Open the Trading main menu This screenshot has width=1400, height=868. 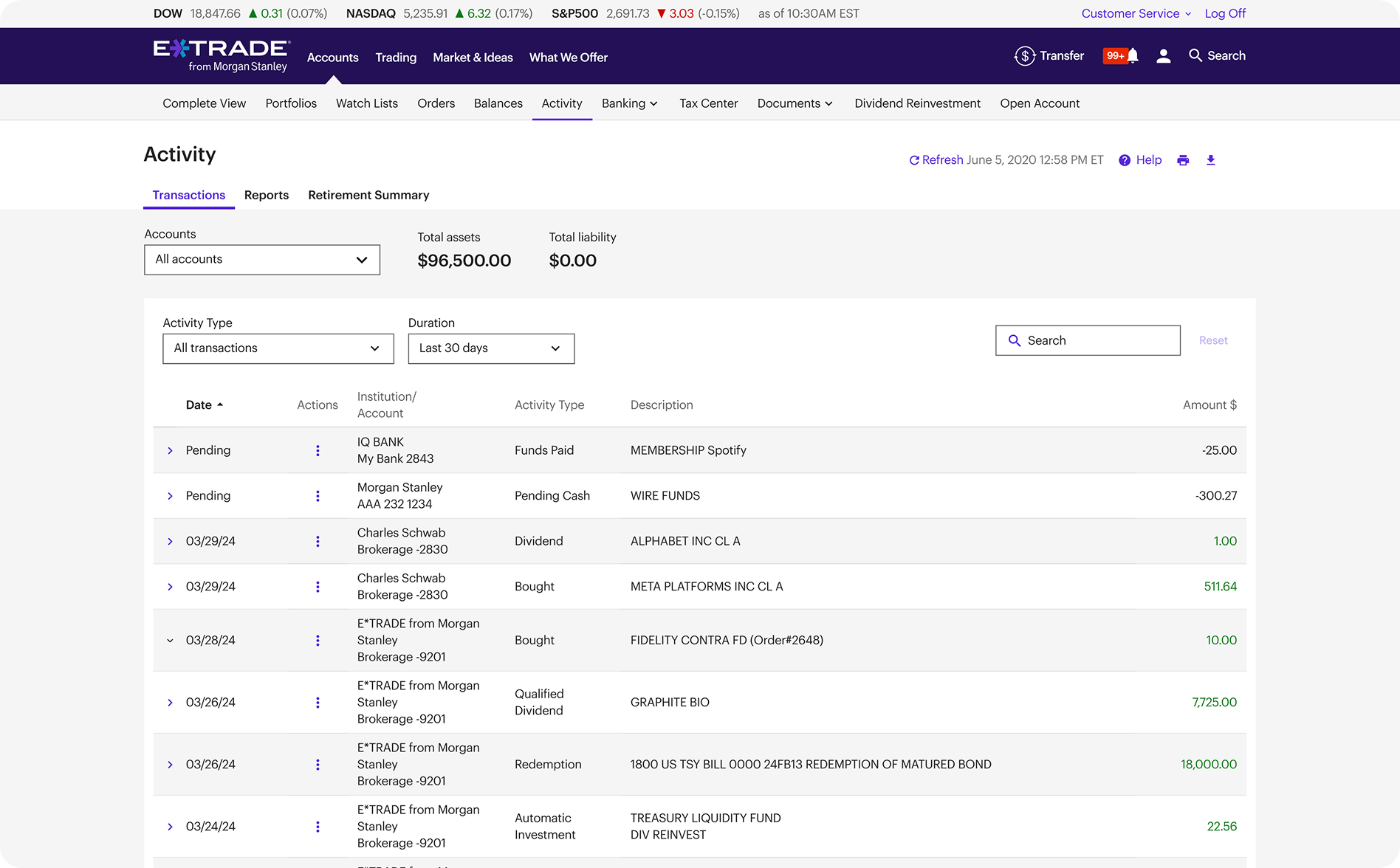pyautogui.click(x=396, y=58)
